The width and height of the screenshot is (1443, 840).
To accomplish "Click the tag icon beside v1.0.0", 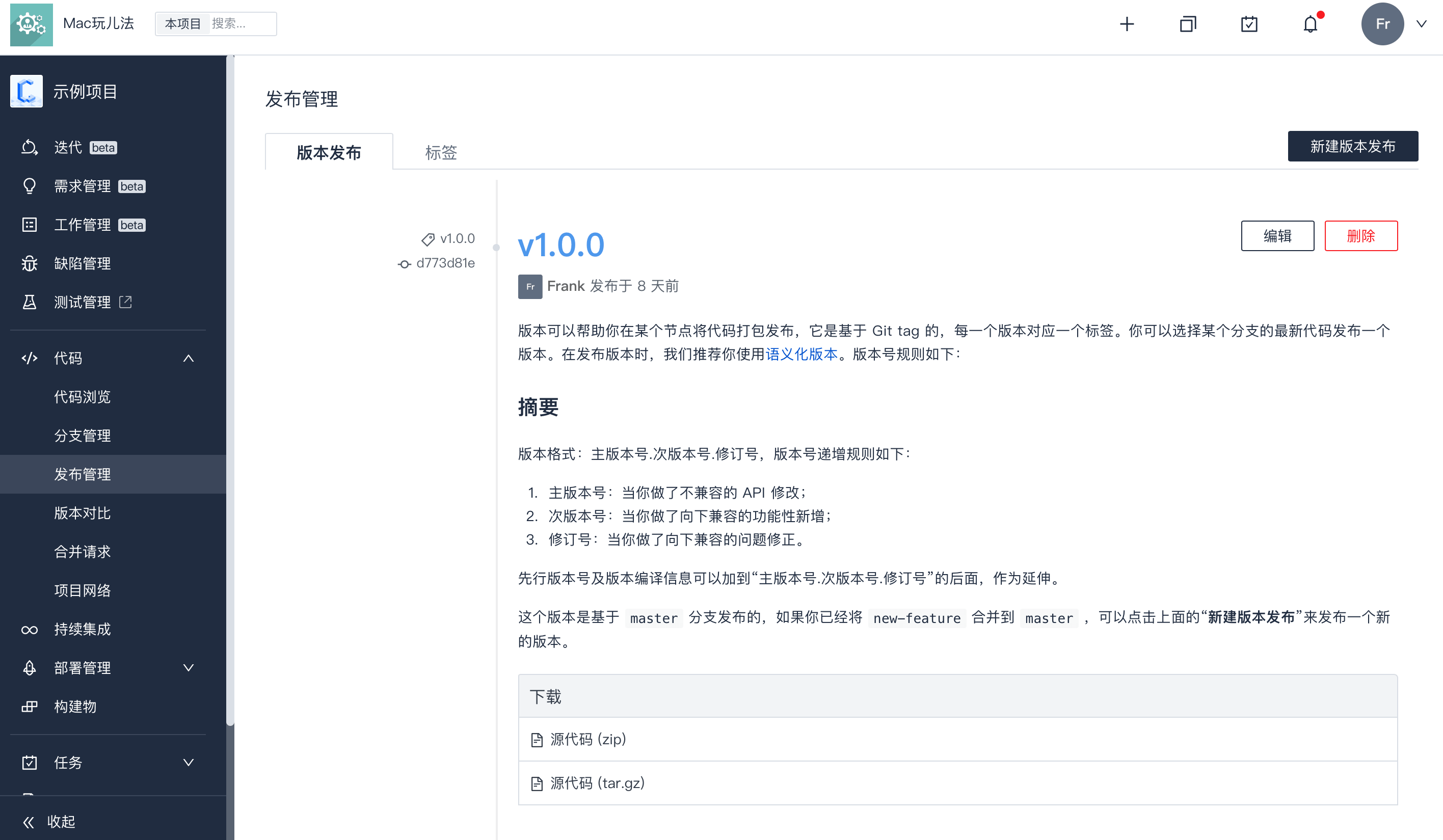I will (x=427, y=239).
